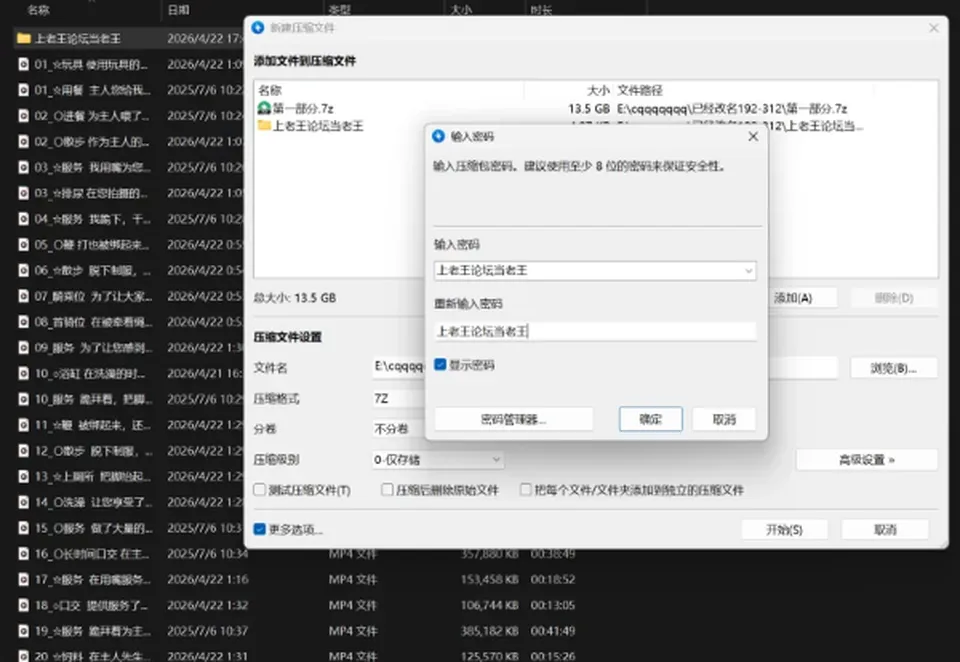This screenshot has height=662, width=960.
Task: Click the video file icon of row 19_
Action: tap(24, 631)
